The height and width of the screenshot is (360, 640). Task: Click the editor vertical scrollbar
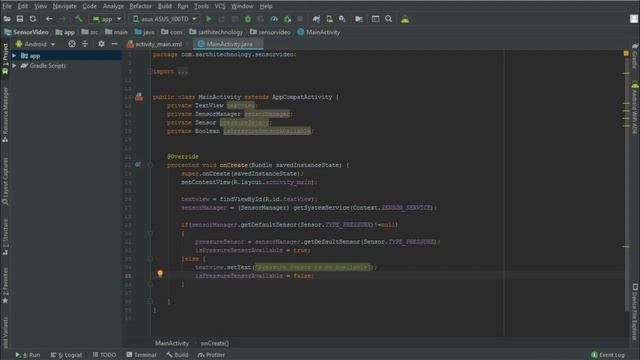(626, 184)
